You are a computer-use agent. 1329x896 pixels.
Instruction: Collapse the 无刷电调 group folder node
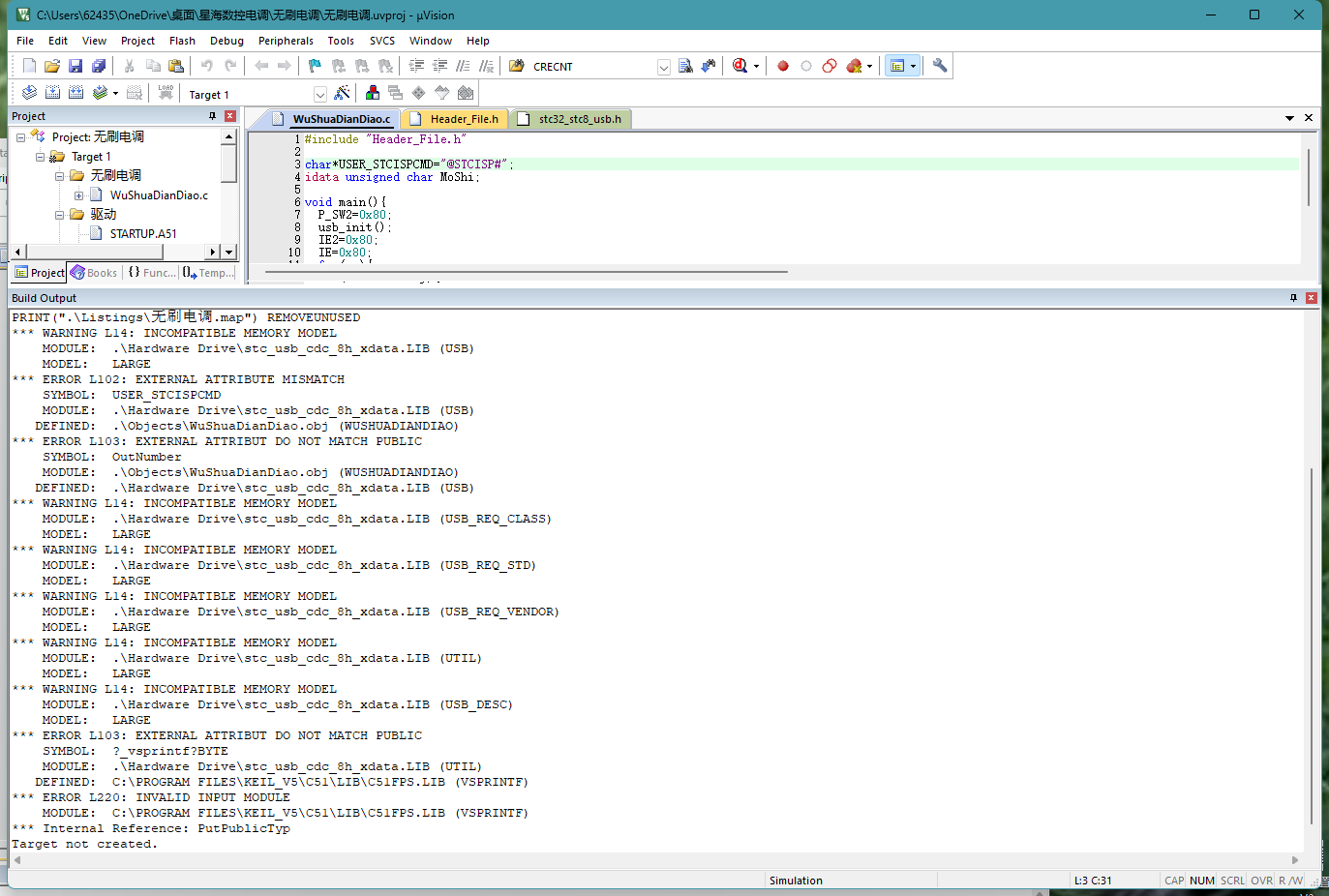(x=59, y=176)
